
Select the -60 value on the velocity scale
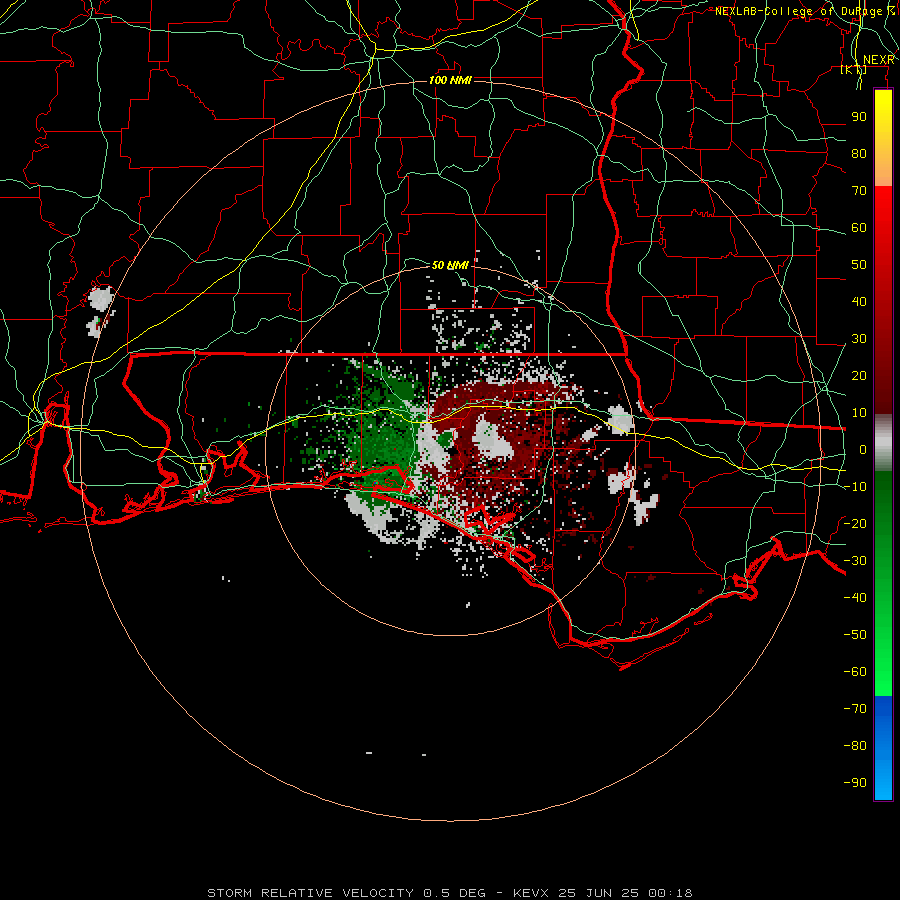point(855,672)
